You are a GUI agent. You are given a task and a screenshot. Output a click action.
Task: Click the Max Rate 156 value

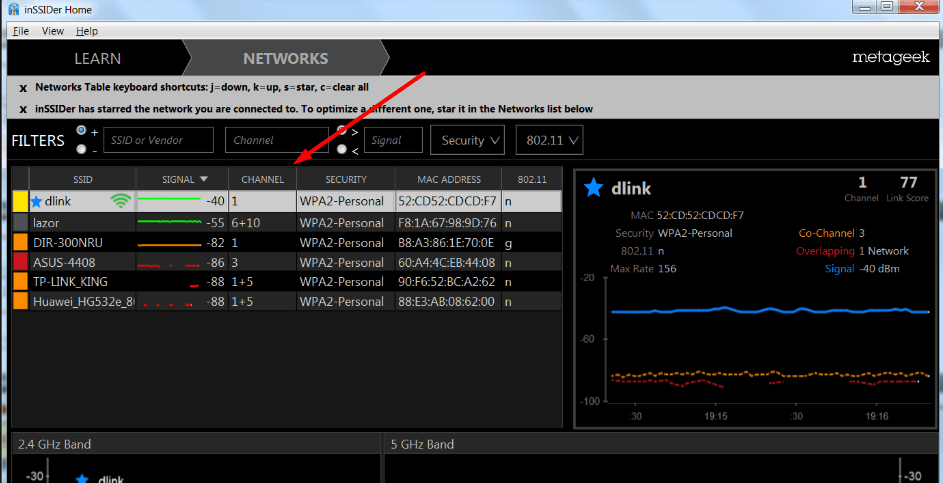(667, 268)
